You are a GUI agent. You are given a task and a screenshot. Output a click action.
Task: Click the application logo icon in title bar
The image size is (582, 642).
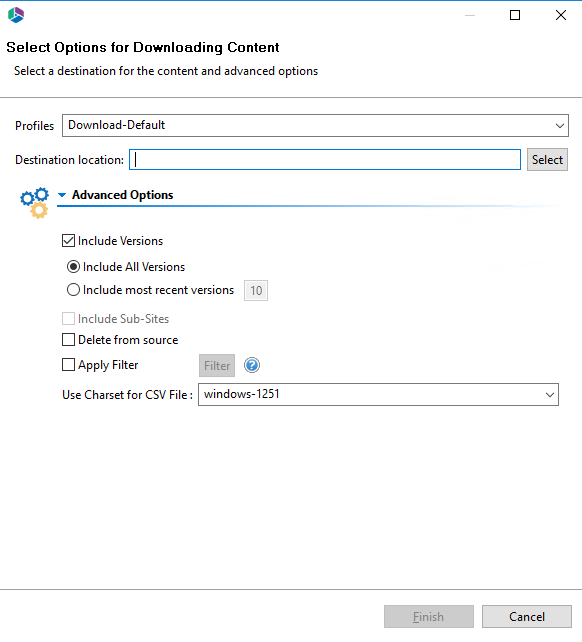(x=16, y=15)
